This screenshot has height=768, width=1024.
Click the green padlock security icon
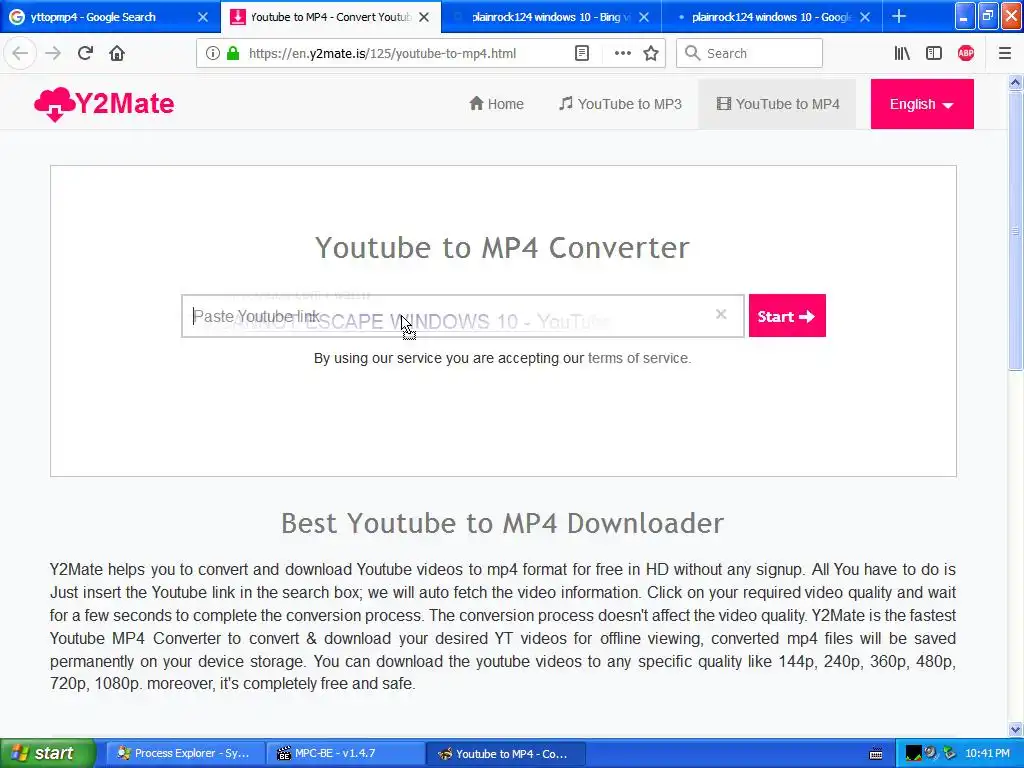pyautogui.click(x=233, y=53)
